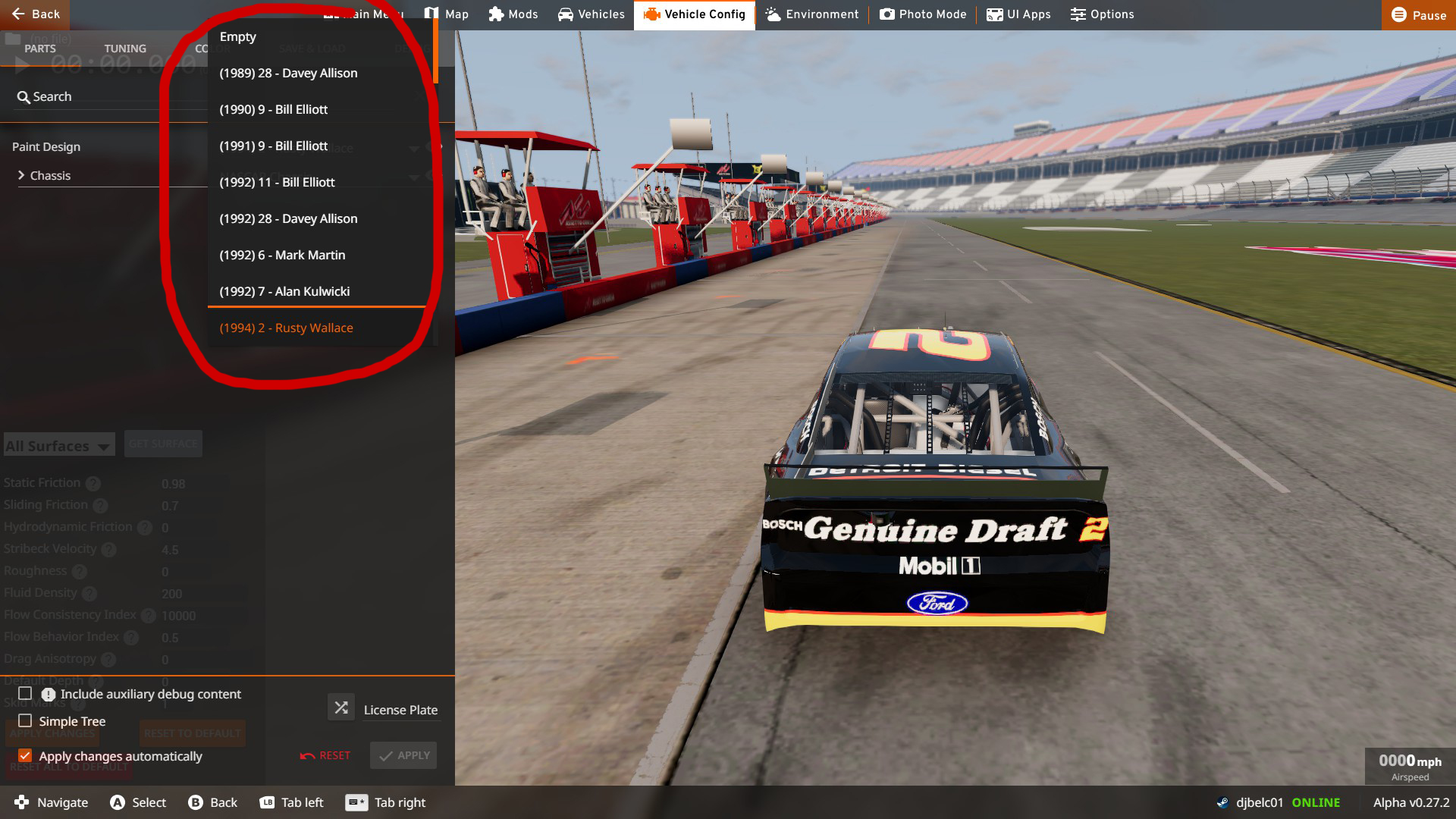Click the Tab right keyboard hint icon
The height and width of the screenshot is (819, 1456).
click(356, 802)
